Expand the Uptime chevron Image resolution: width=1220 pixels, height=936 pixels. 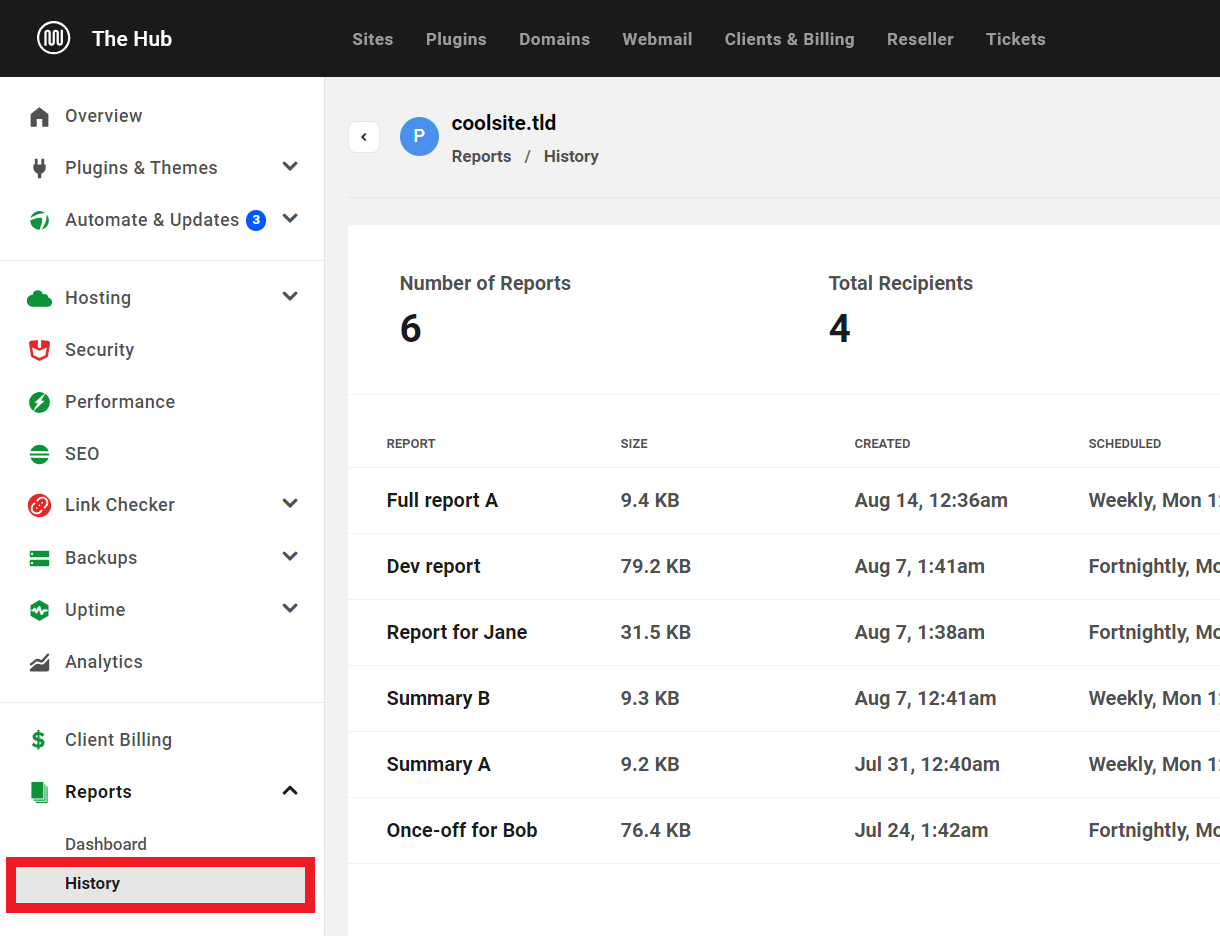point(290,609)
